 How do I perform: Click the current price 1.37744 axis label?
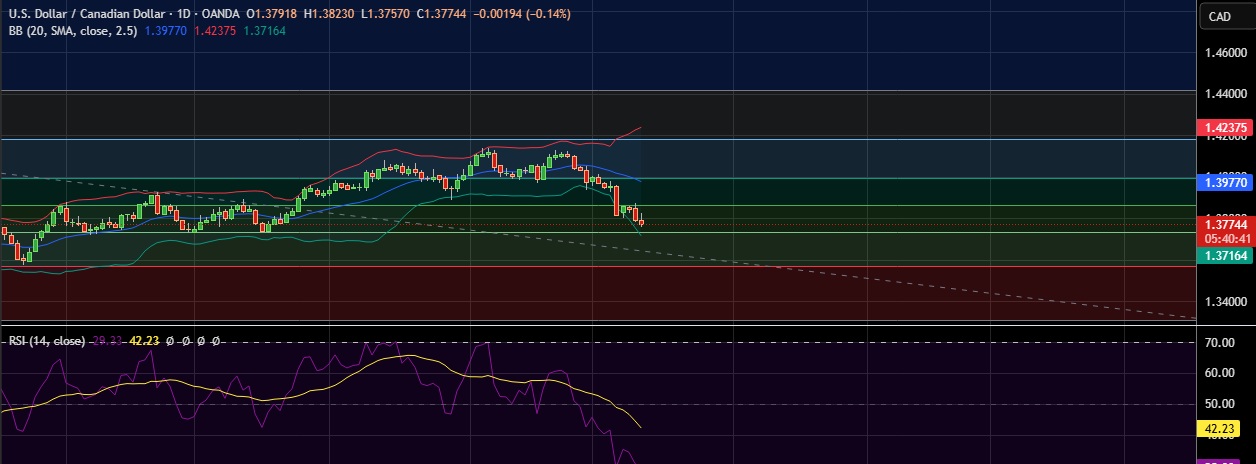(x=1225, y=226)
